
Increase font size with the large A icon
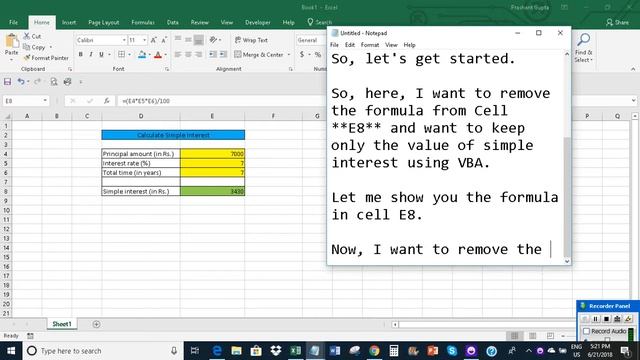point(153,40)
